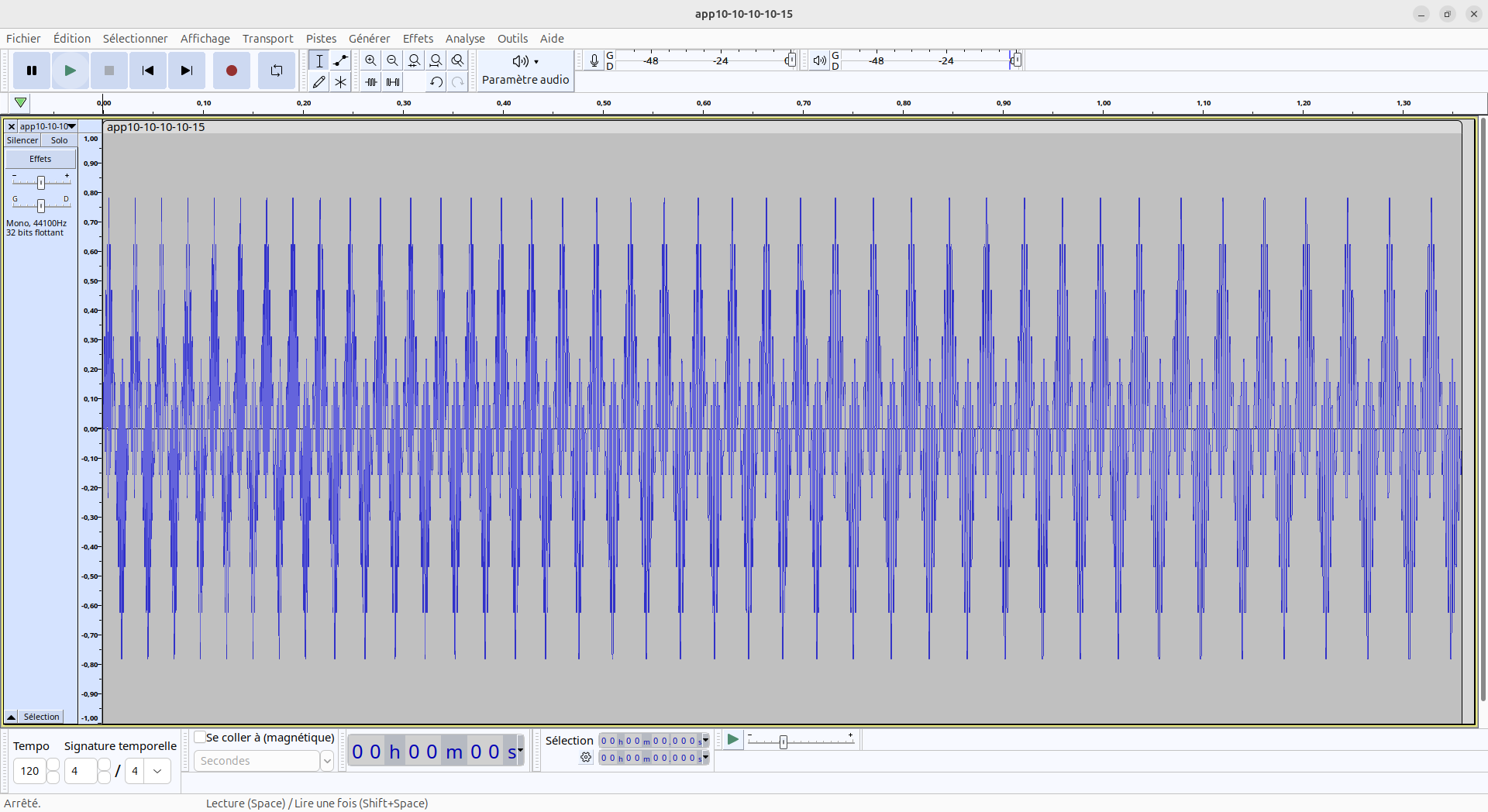Click the Paramètre audio button
Viewport: 1488px width, 812px height.
[x=525, y=71]
